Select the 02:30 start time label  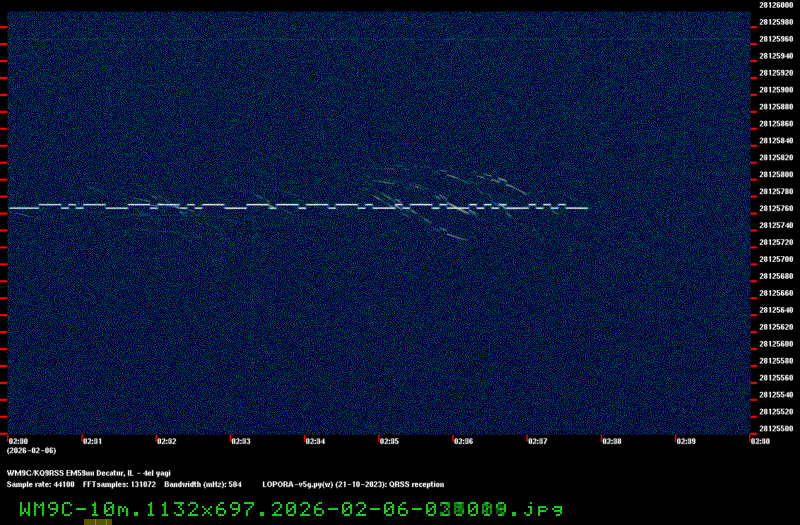(18, 440)
